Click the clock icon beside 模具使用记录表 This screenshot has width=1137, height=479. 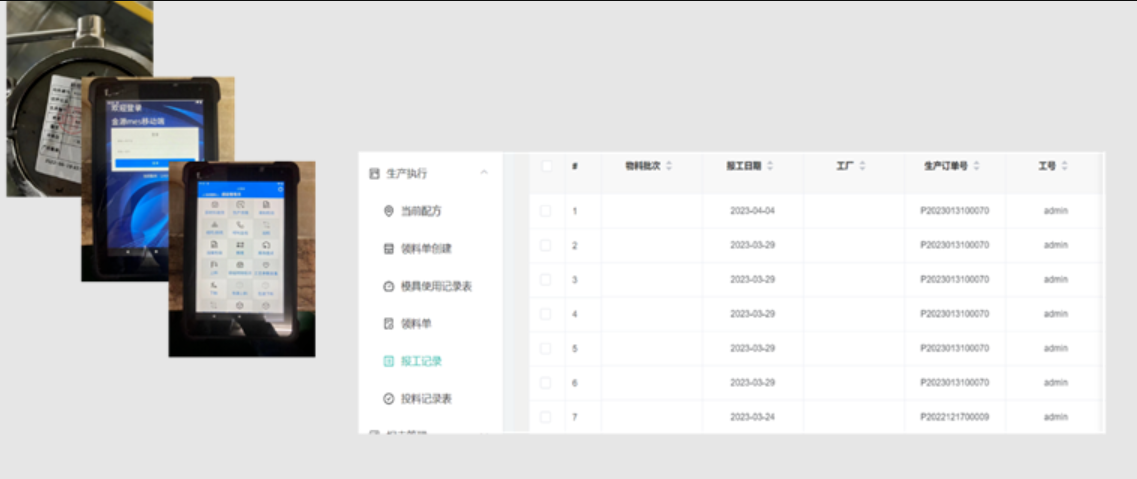(388, 286)
